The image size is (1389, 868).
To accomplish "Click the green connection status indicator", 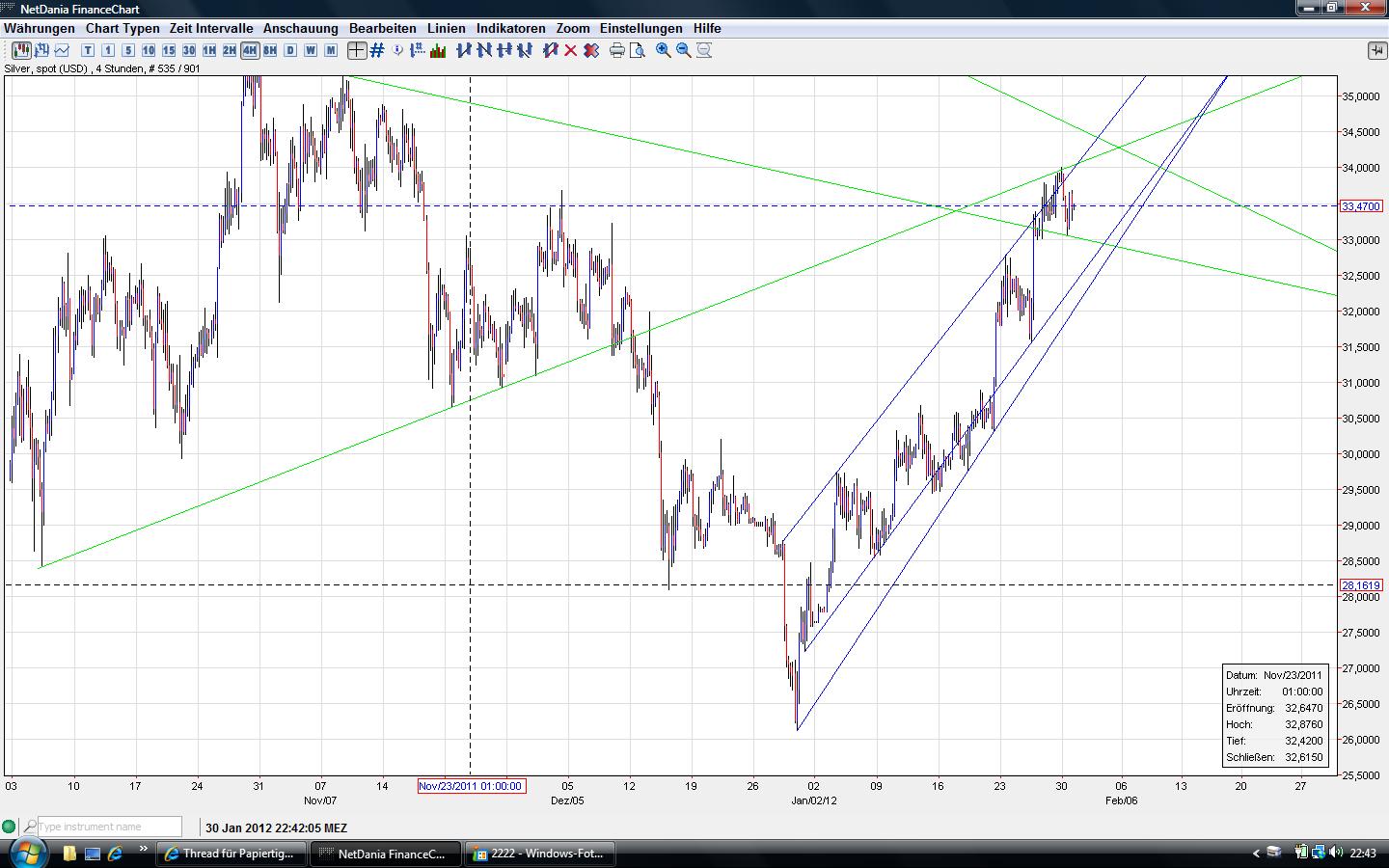I will pos(9,827).
